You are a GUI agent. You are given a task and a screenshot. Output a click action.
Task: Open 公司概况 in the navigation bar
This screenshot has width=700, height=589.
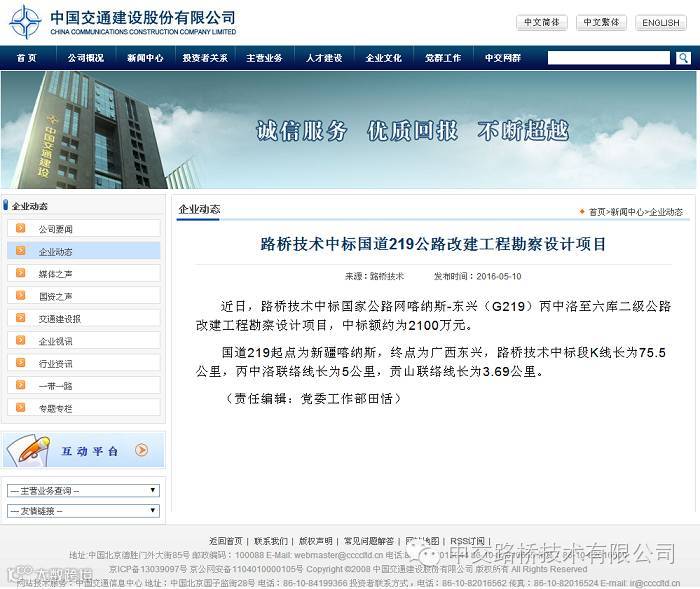click(x=86, y=58)
